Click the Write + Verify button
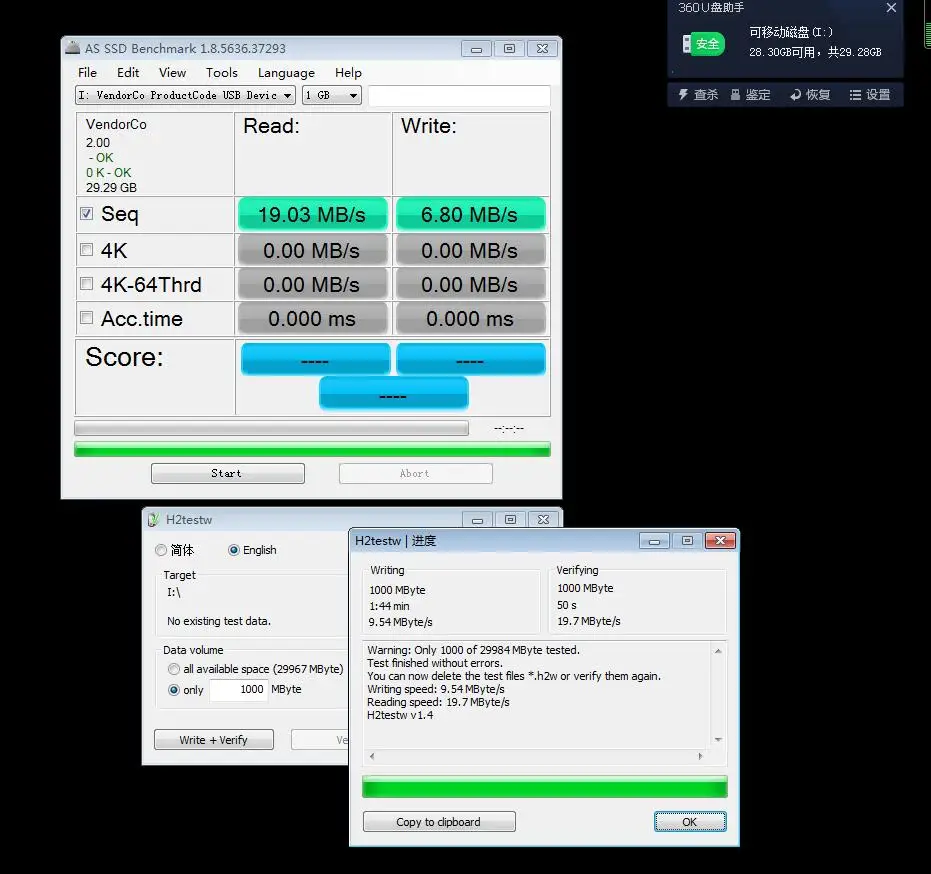The image size is (931, 874). (x=214, y=740)
